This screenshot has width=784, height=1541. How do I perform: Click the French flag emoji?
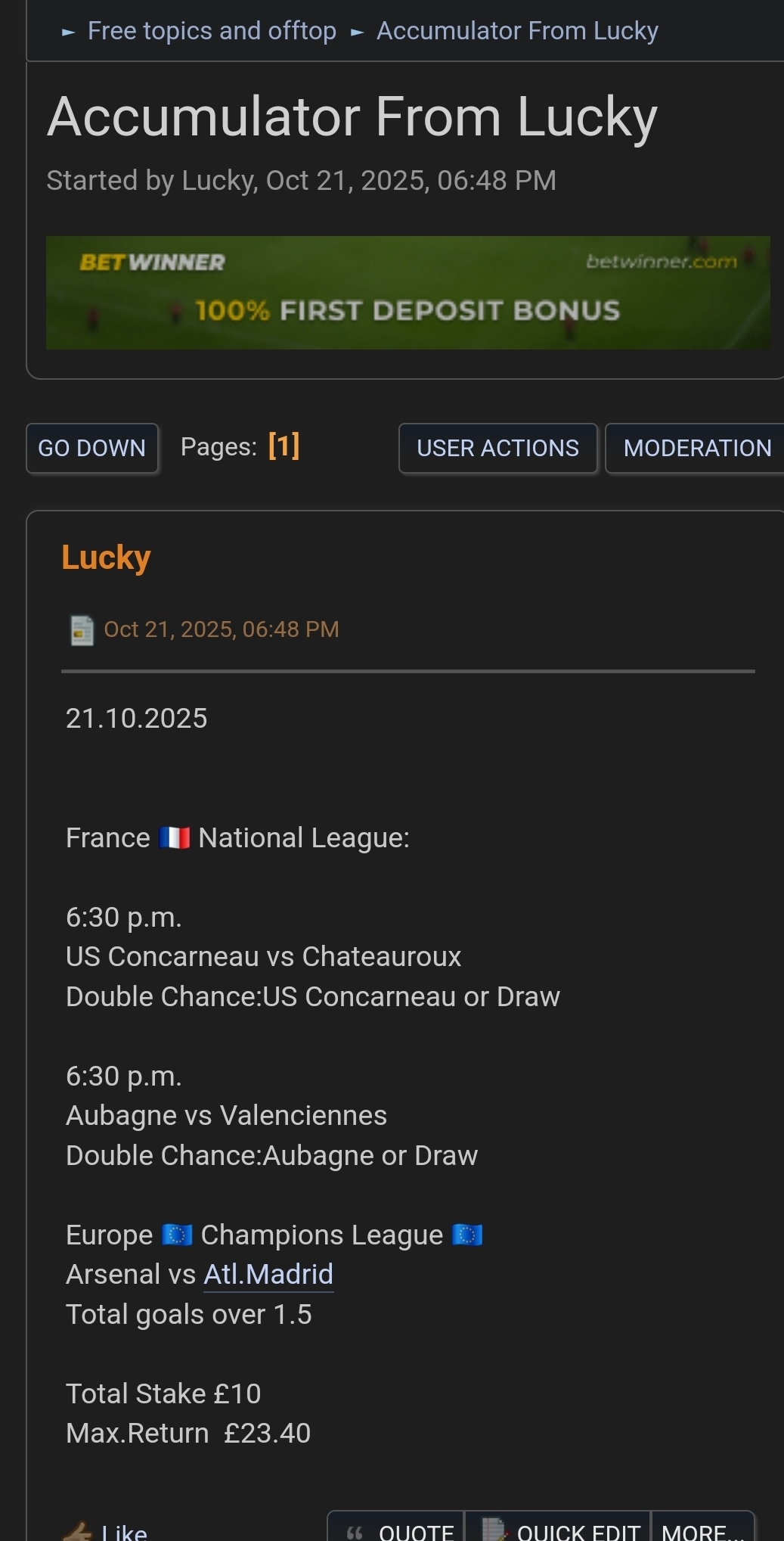coord(175,838)
